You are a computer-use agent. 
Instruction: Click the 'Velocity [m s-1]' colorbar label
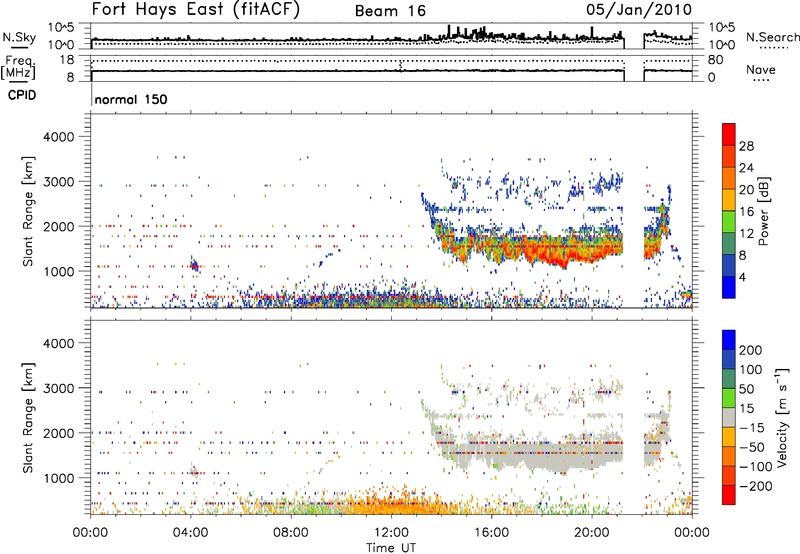[782, 417]
